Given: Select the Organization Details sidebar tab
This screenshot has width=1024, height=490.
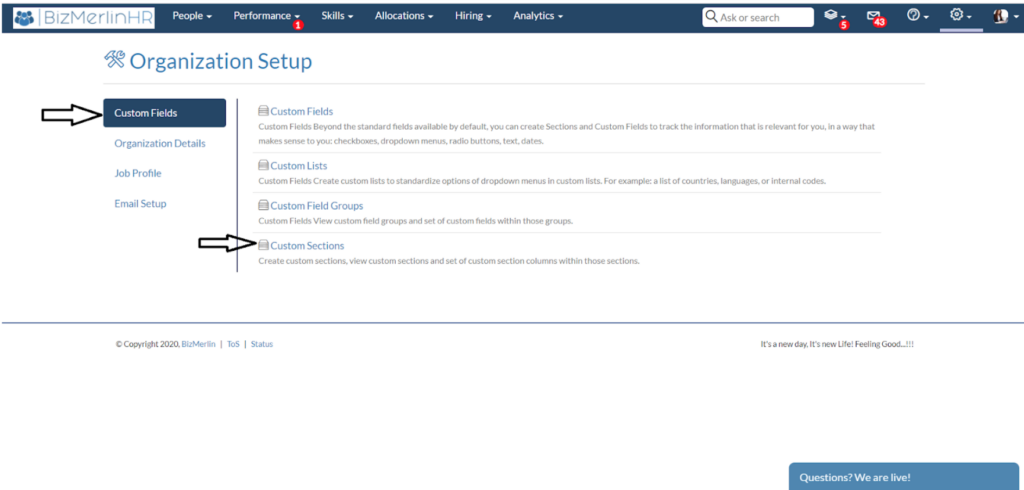Looking at the screenshot, I should click(x=160, y=143).
